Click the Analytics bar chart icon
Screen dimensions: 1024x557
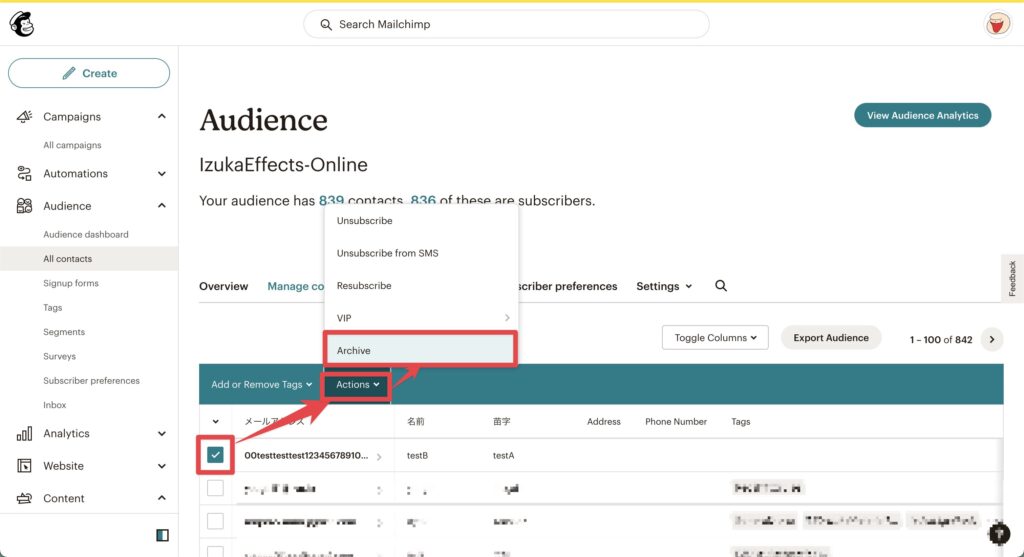coord(24,434)
